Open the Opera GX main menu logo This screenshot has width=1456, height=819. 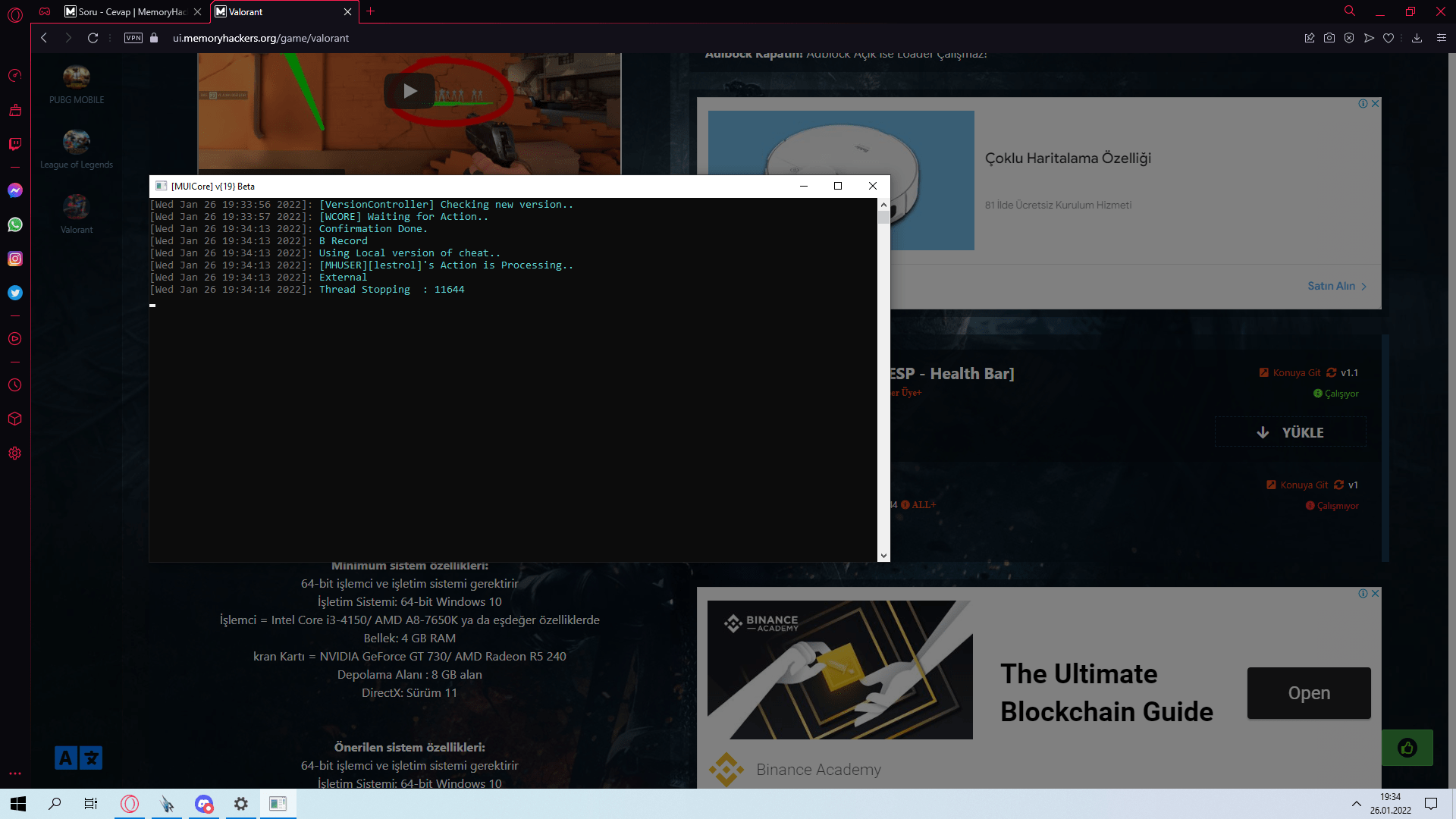[x=15, y=14]
